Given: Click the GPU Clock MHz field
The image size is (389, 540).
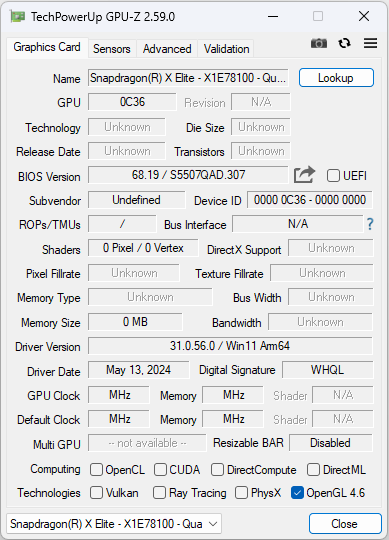Looking at the screenshot, I should [119, 395].
